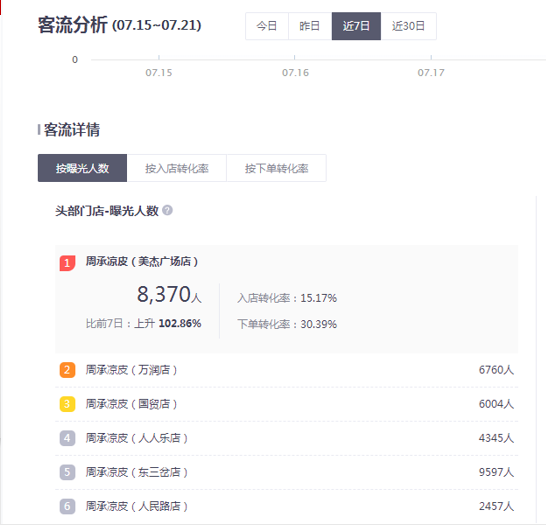
Task: Click the 客流分析 page title
Action: (x=72, y=25)
